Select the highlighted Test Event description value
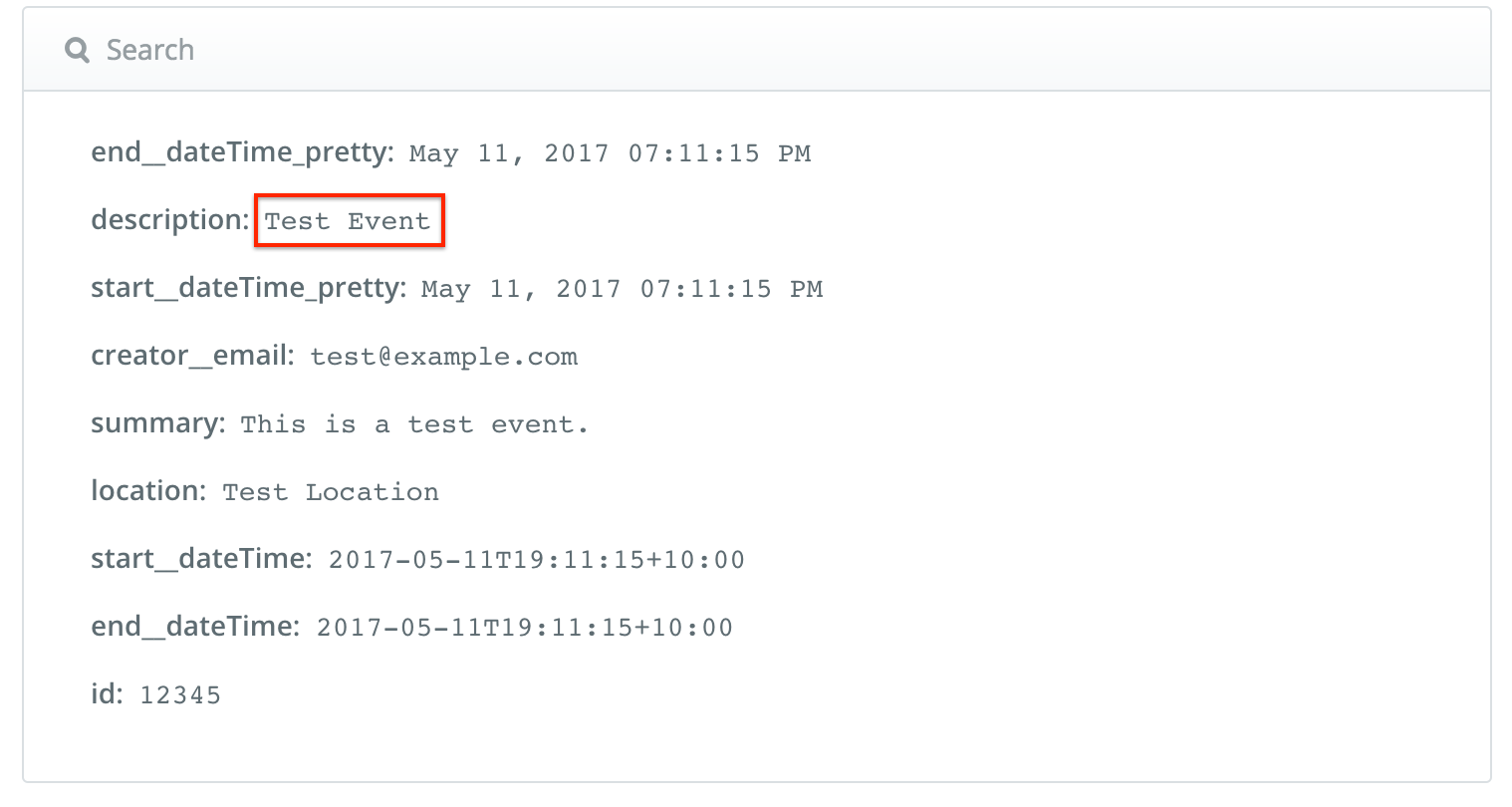 click(348, 221)
